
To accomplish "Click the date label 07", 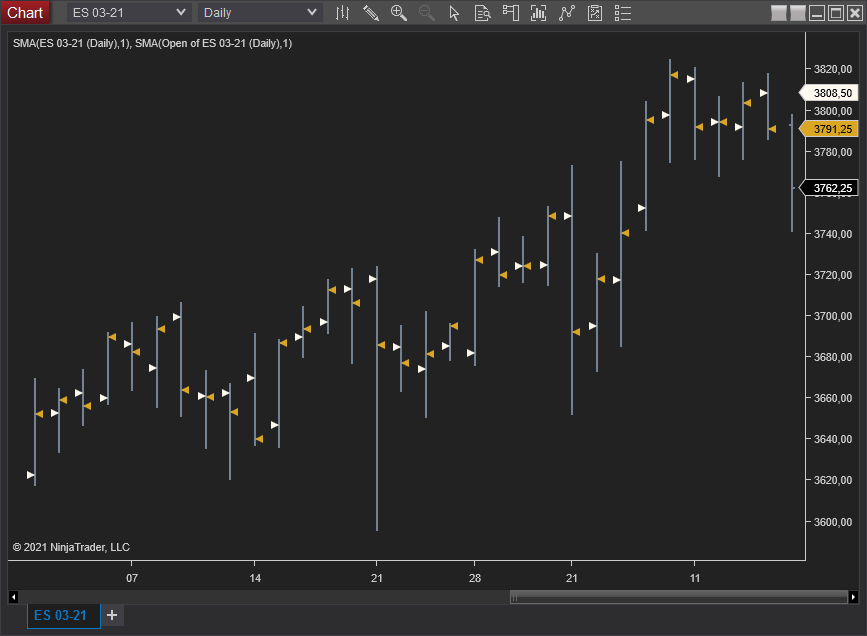I will [x=132, y=578].
